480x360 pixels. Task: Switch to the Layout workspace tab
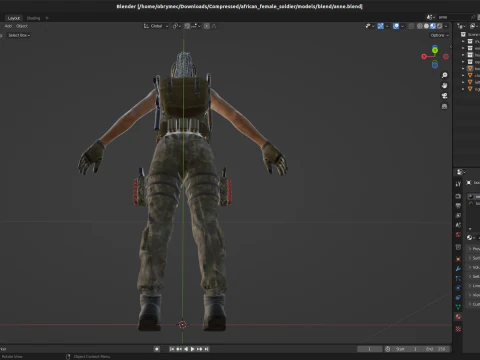[x=14, y=18]
